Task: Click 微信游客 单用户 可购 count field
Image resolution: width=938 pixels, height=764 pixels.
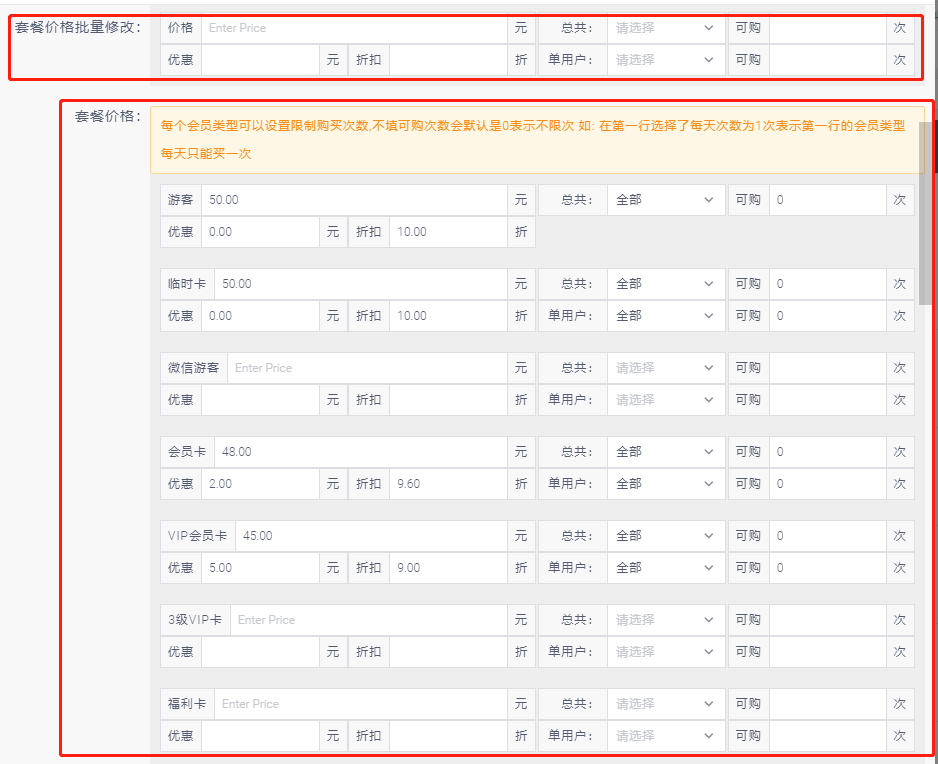Action: pyautogui.click(x=828, y=400)
